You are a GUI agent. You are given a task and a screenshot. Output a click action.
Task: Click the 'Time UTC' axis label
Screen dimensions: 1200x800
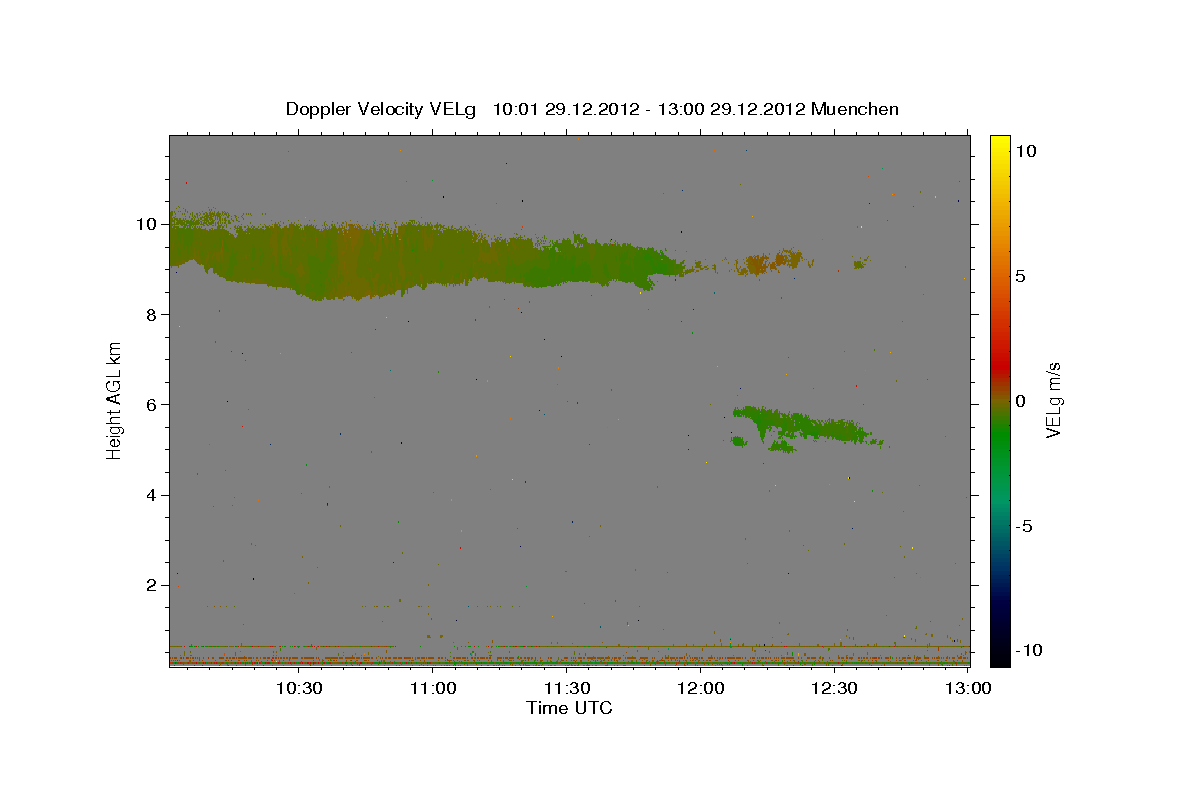tap(569, 708)
